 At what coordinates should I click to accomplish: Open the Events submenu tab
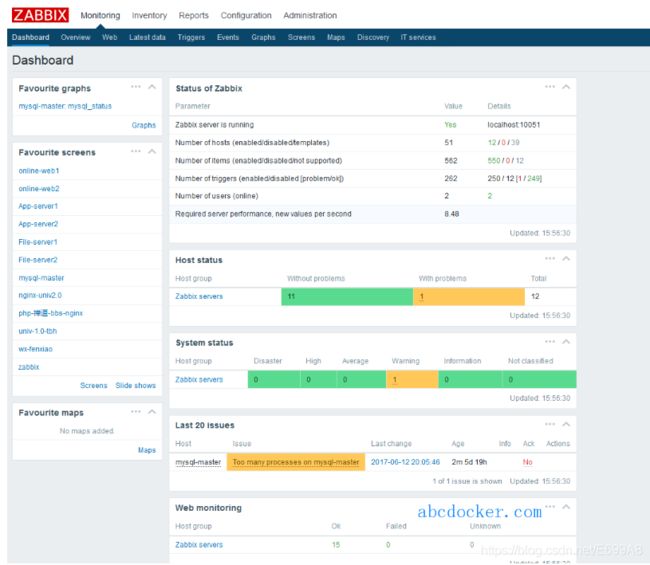click(228, 37)
